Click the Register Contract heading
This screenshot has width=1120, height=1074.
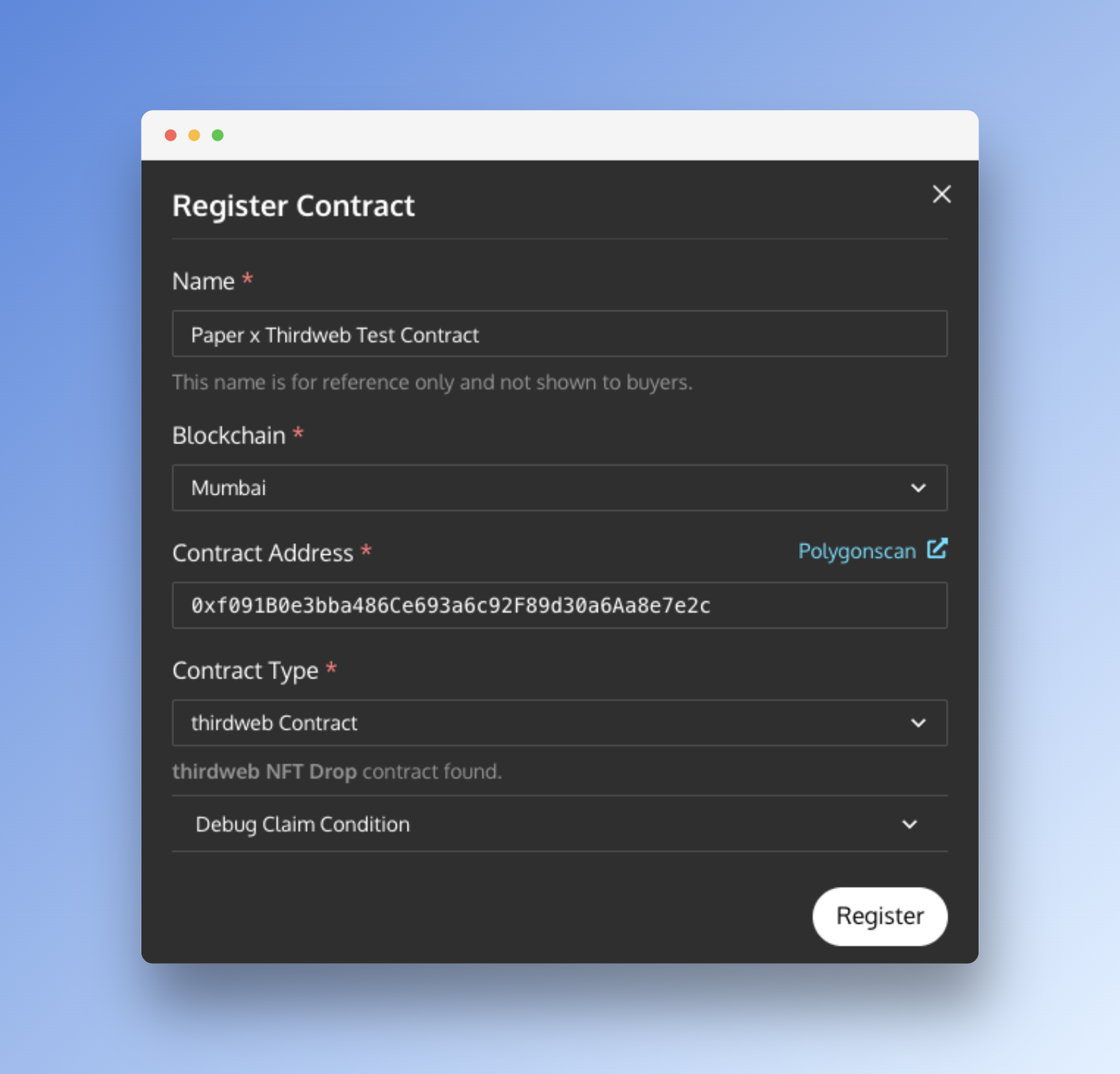tap(293, 206)
